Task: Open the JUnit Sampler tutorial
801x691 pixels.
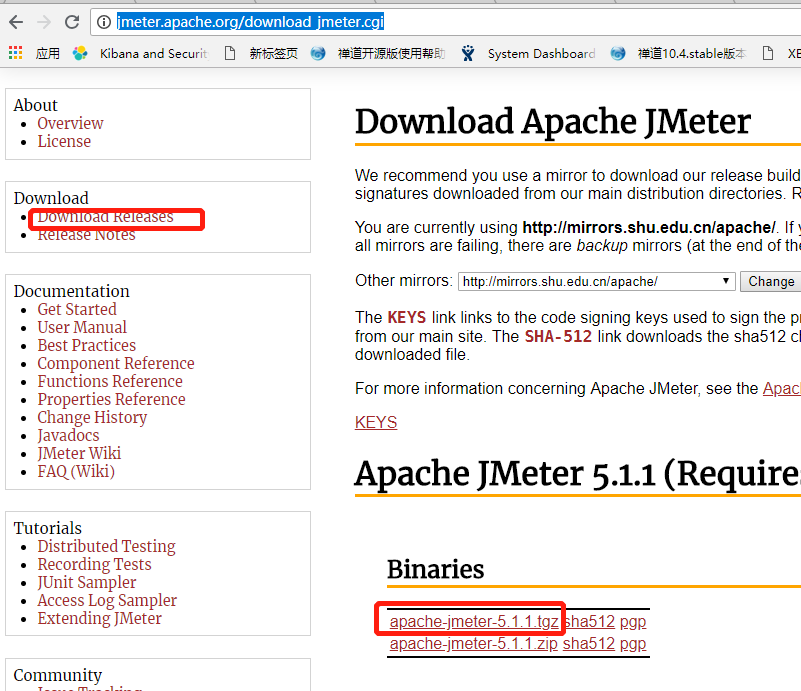Action: [x=87, y=583]
